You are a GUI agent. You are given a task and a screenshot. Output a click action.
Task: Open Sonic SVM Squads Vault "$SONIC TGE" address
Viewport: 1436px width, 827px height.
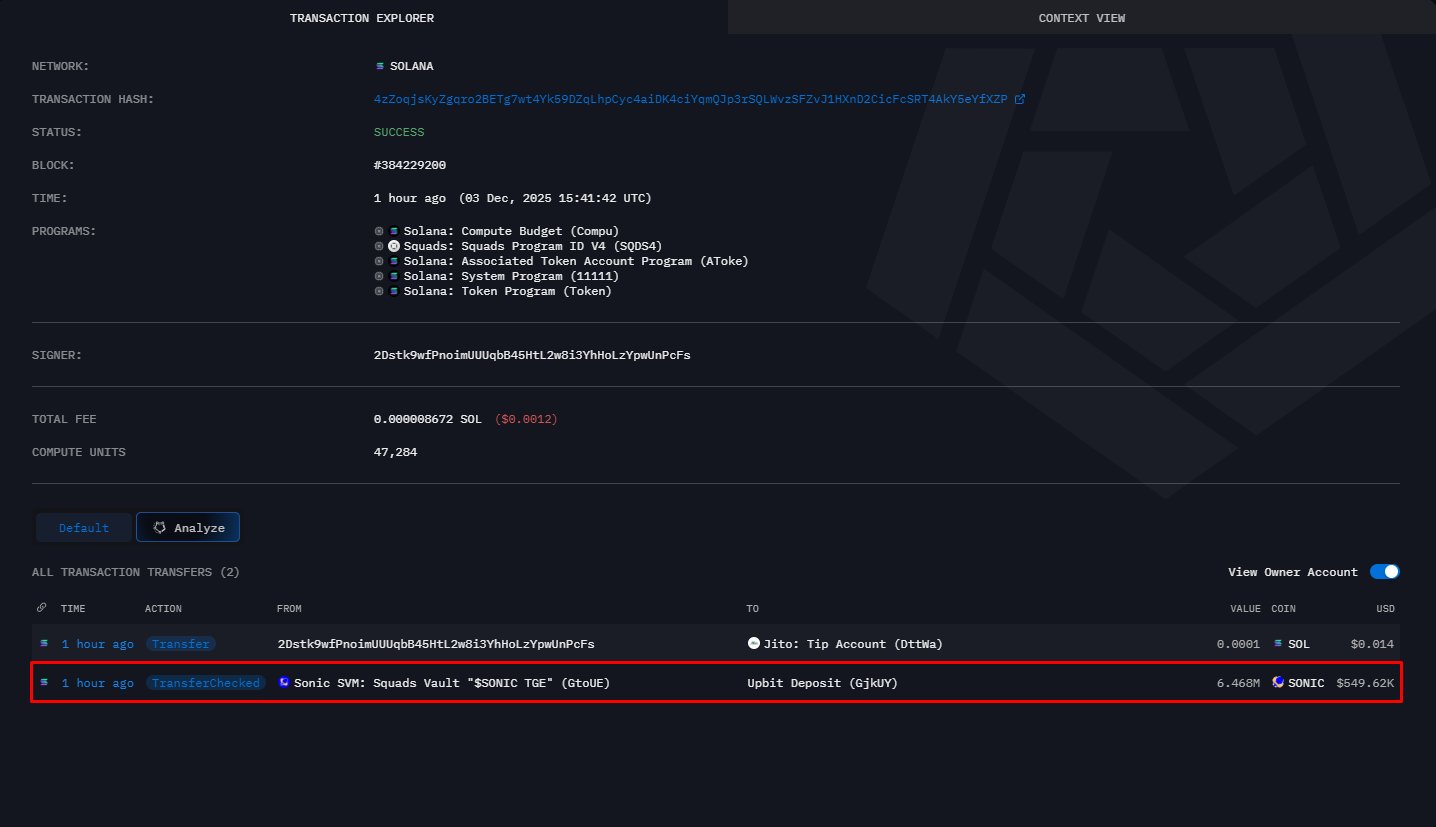pyautogui.click(x=452, y=683)
